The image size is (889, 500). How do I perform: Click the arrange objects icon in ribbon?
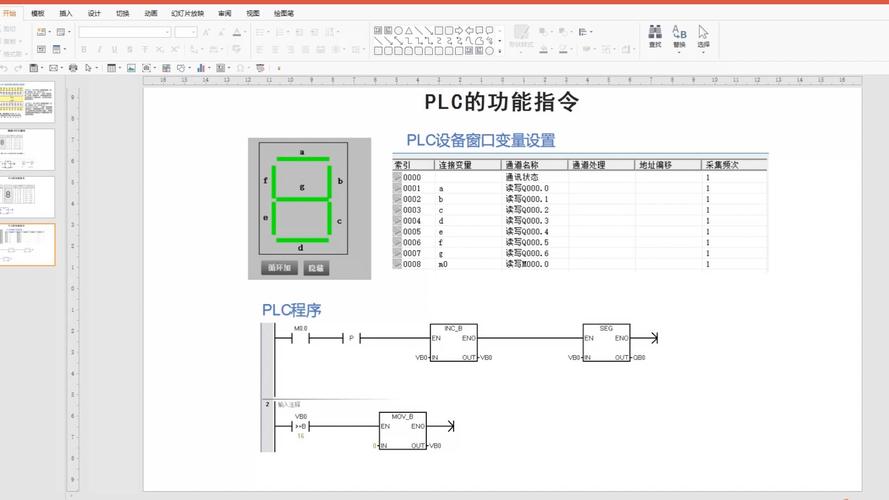(x=583, y=32)
